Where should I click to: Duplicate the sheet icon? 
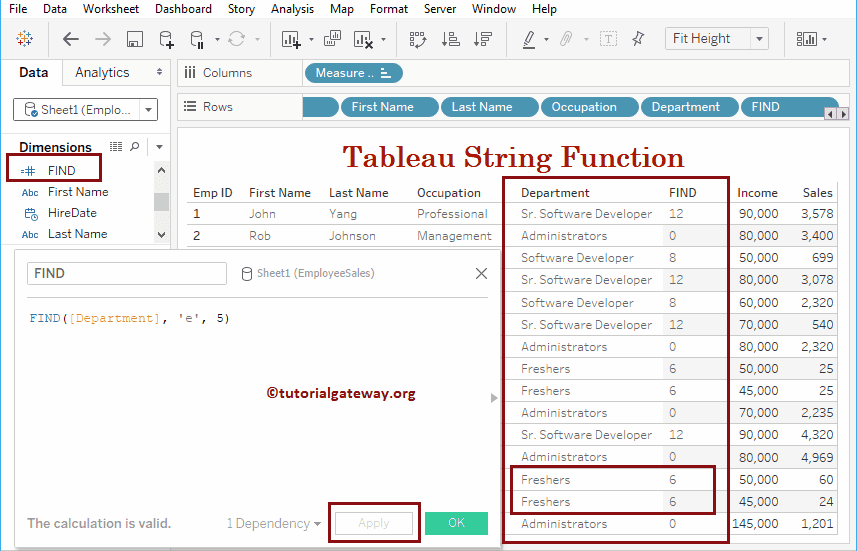(x=332, y=39)
